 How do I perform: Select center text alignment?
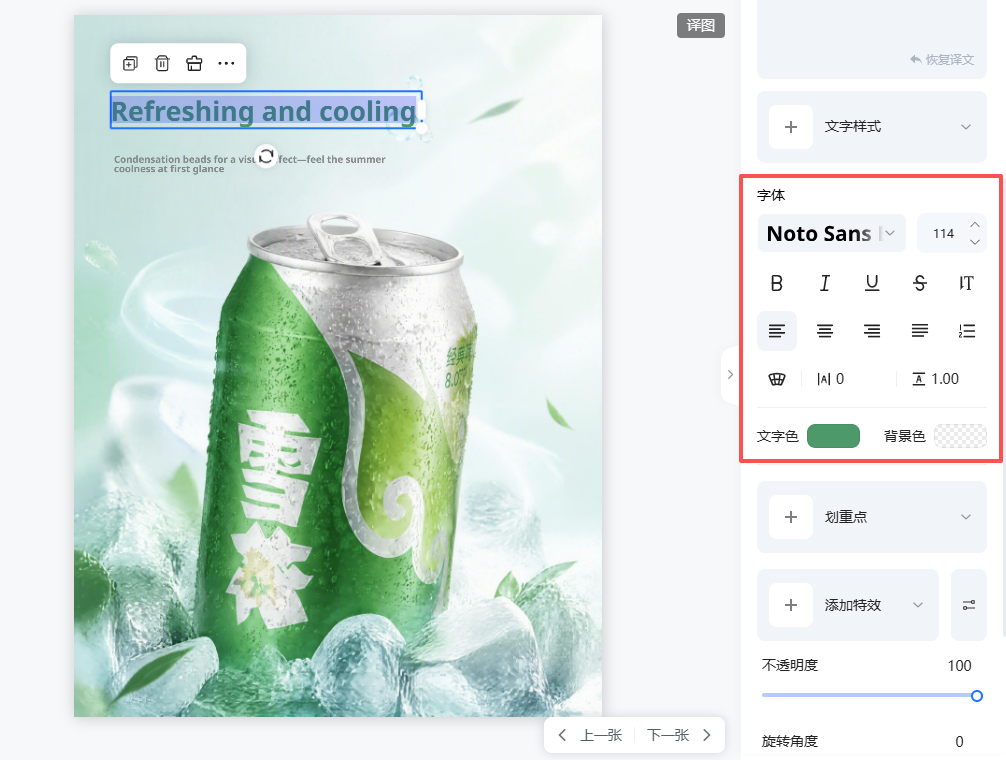point(824,331)
